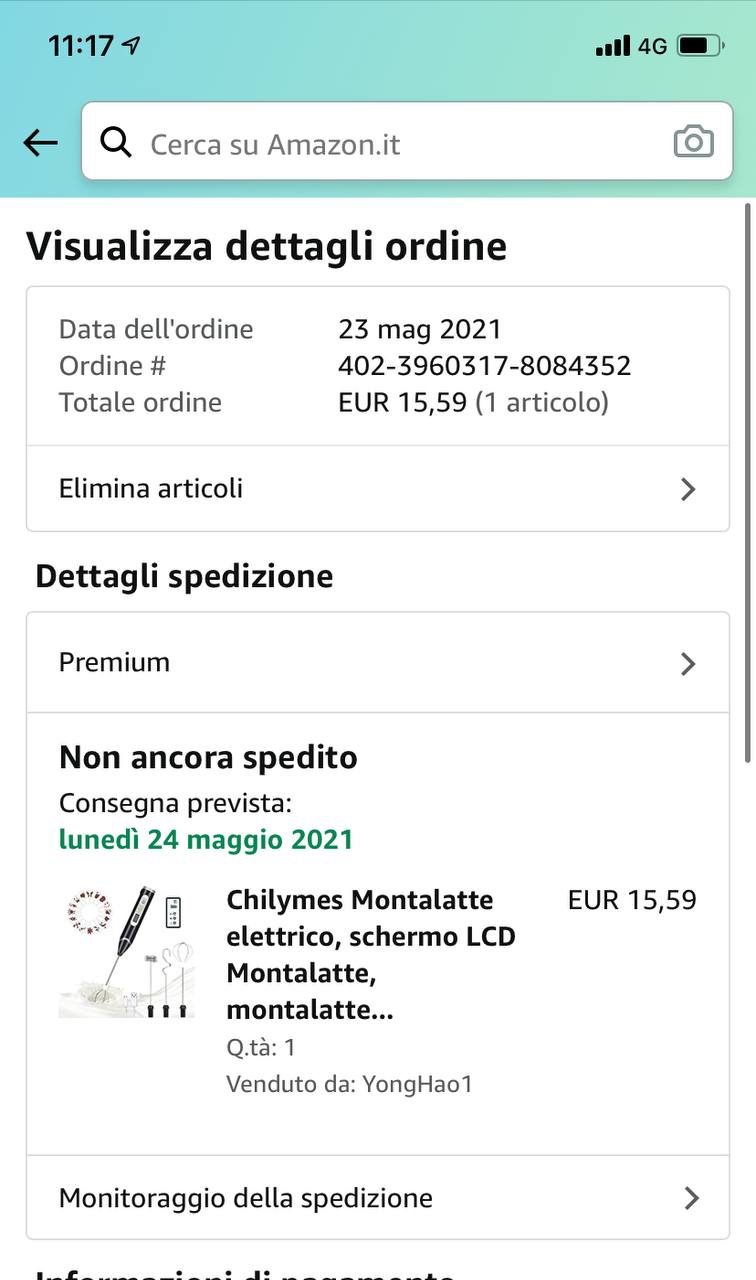
Task: Tap the battery icon in status bar
Action: pos(700,46)
